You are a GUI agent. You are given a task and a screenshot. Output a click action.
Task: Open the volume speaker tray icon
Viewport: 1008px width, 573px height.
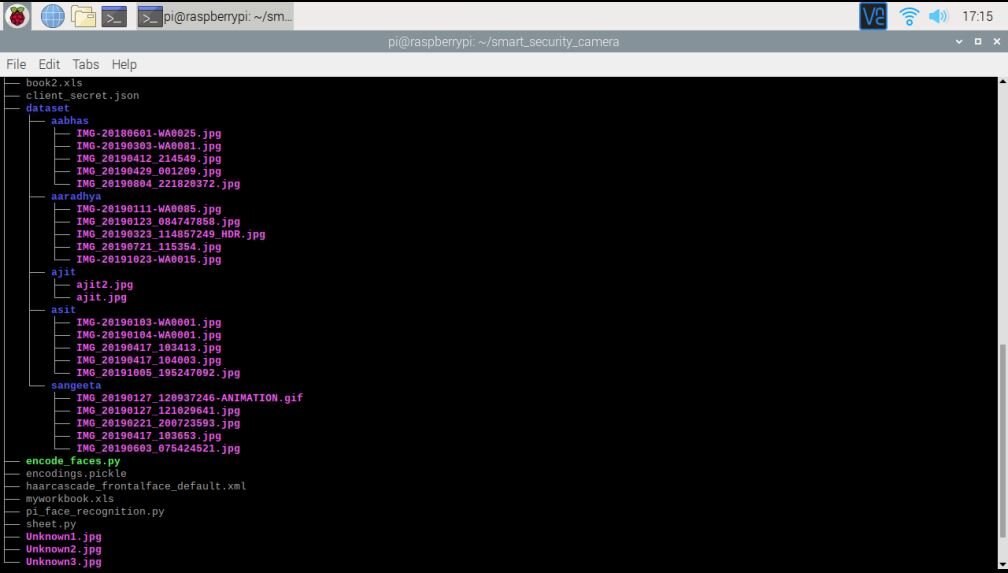[938, 16]
